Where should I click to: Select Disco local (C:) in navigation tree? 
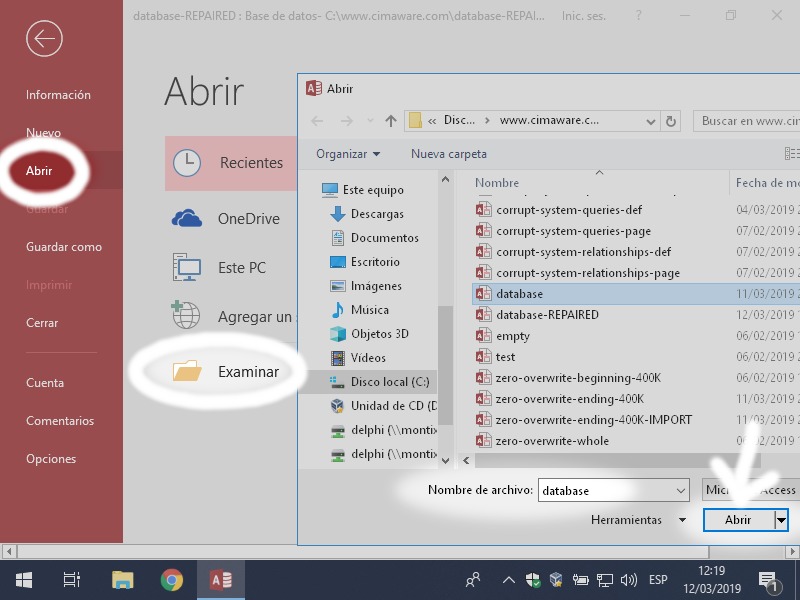click(389, 382)
